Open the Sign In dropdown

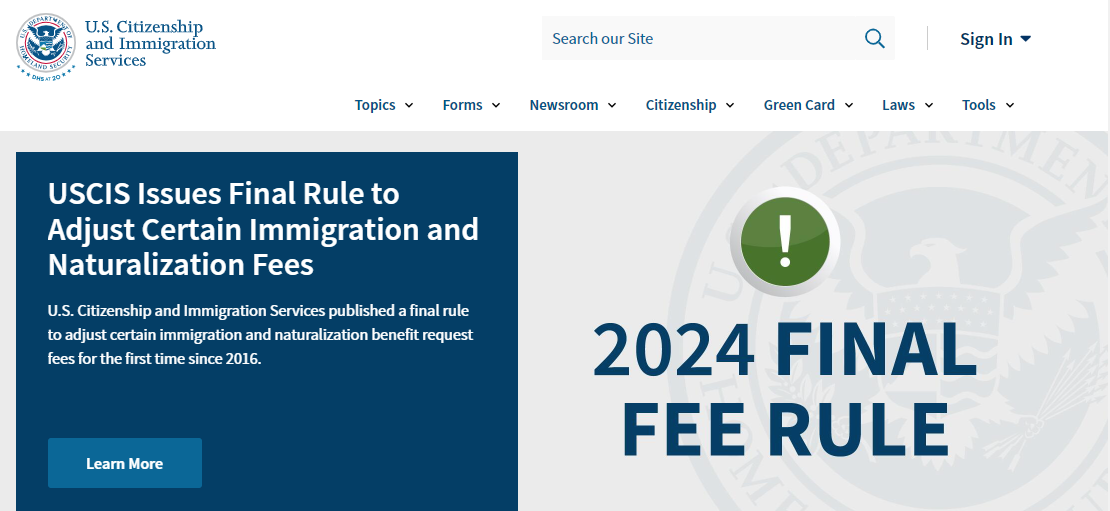(x=995, y=39)
